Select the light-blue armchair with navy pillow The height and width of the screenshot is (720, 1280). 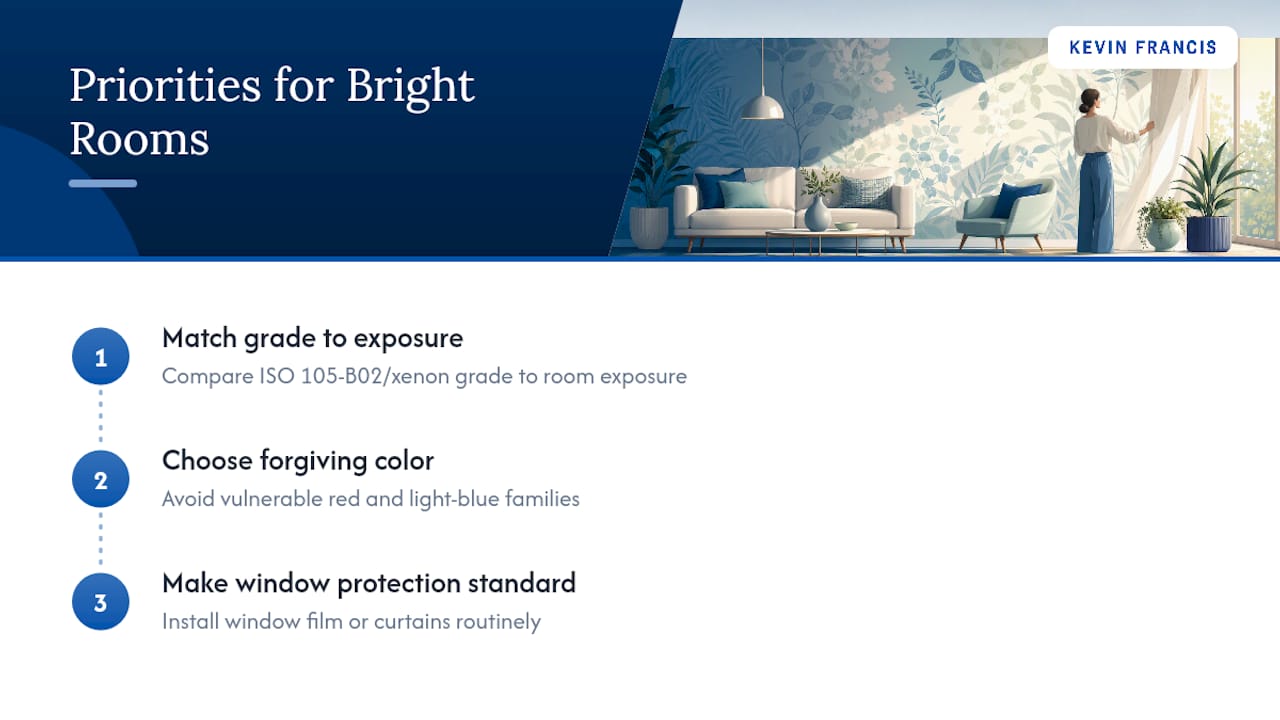click(x=1005, y=213)
